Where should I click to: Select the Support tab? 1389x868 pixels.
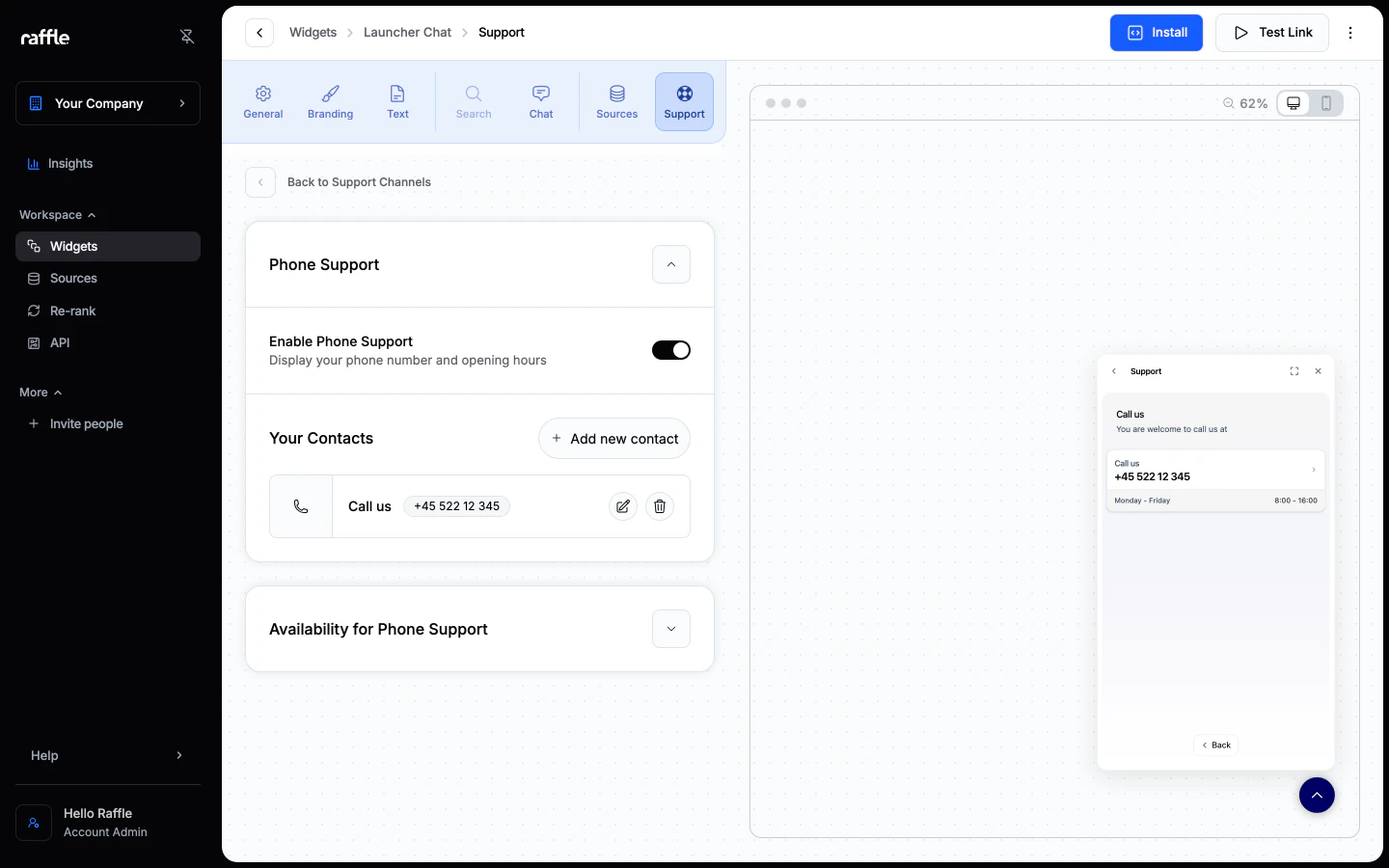click(x=685, y=102)
